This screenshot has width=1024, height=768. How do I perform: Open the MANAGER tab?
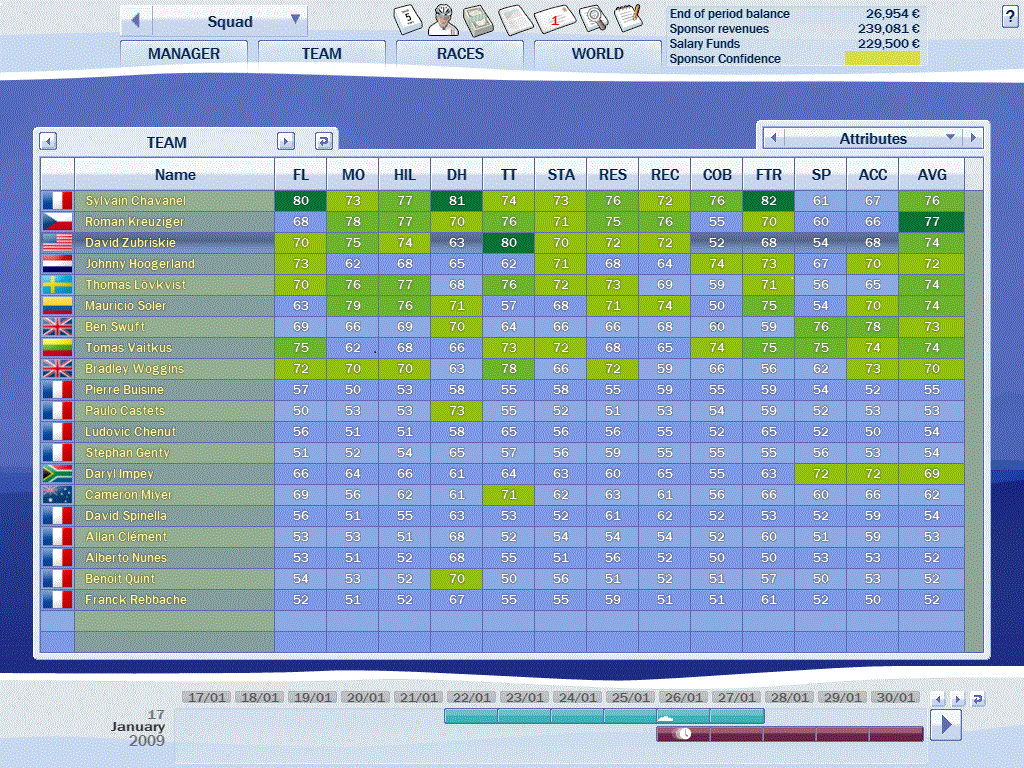point(184,54)
